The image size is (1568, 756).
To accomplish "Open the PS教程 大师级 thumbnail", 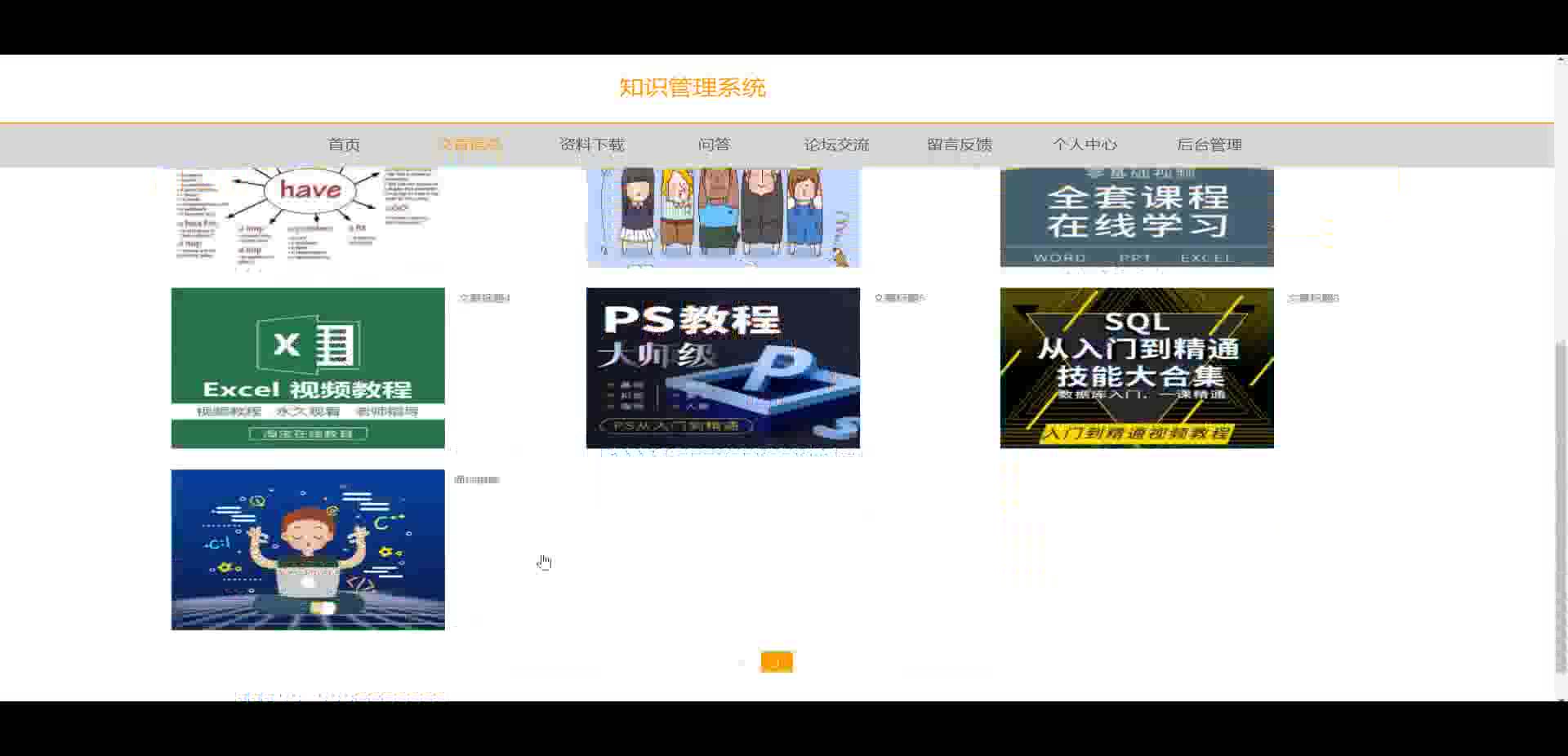I will [723, 367].
